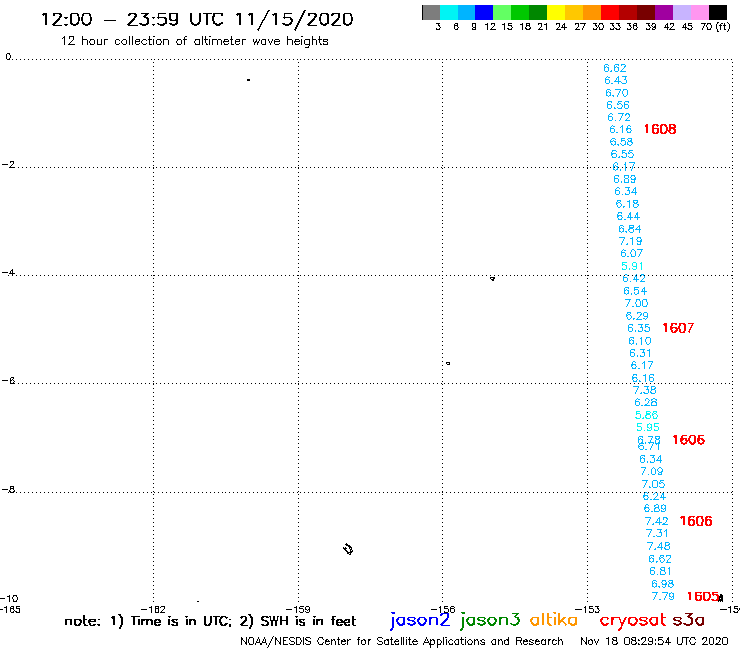The width and height of the screenshot is (740, 650).
Task: Click the wave height value 6.58
Action: click(621, 142)
